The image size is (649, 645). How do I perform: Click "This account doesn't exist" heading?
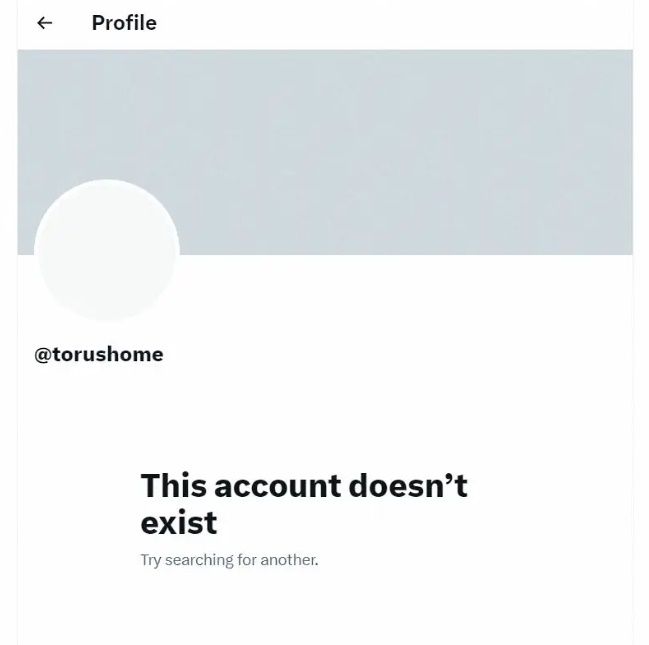coord(304,504)
